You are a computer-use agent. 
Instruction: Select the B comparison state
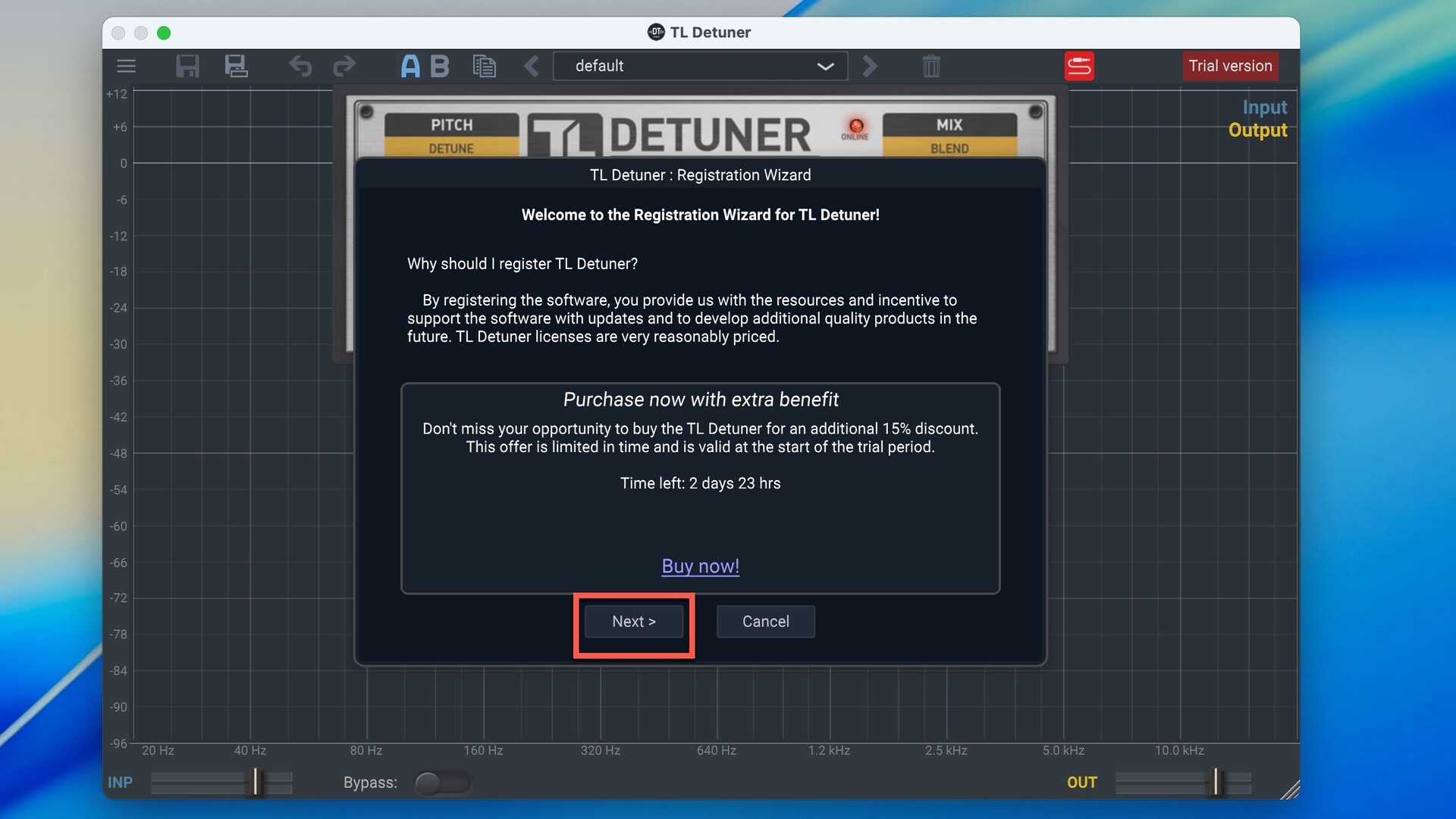(x=440, y=66)
